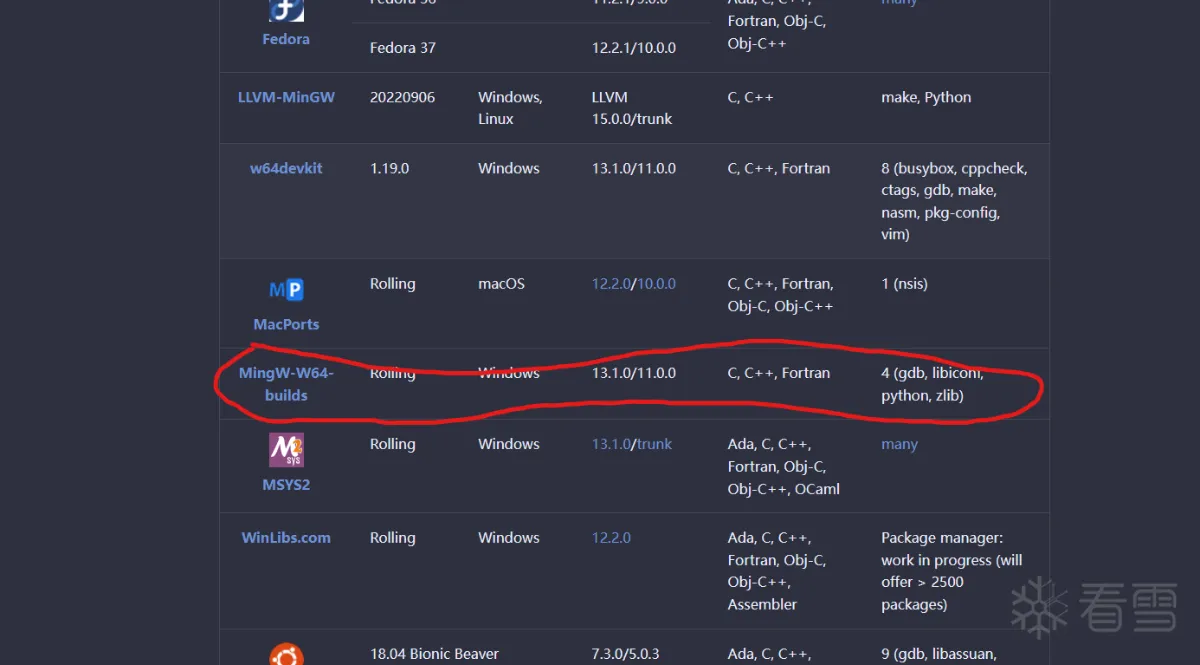This screenshot has height=665, width=1200.
Task: Select the 1.19.0 version cell
Action: coord(389,168)
